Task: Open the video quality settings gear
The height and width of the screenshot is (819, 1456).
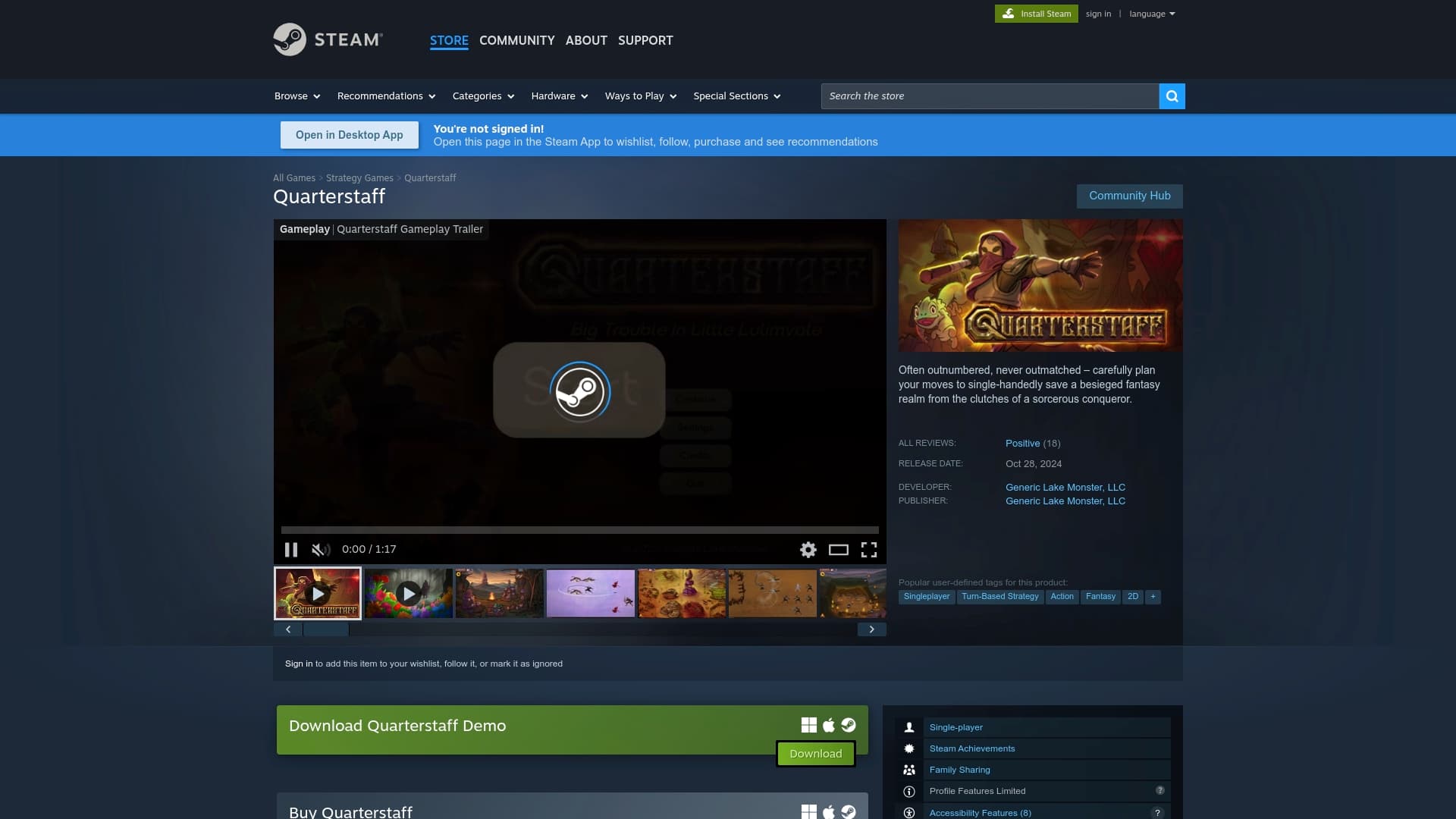Action: coord(808,549)
